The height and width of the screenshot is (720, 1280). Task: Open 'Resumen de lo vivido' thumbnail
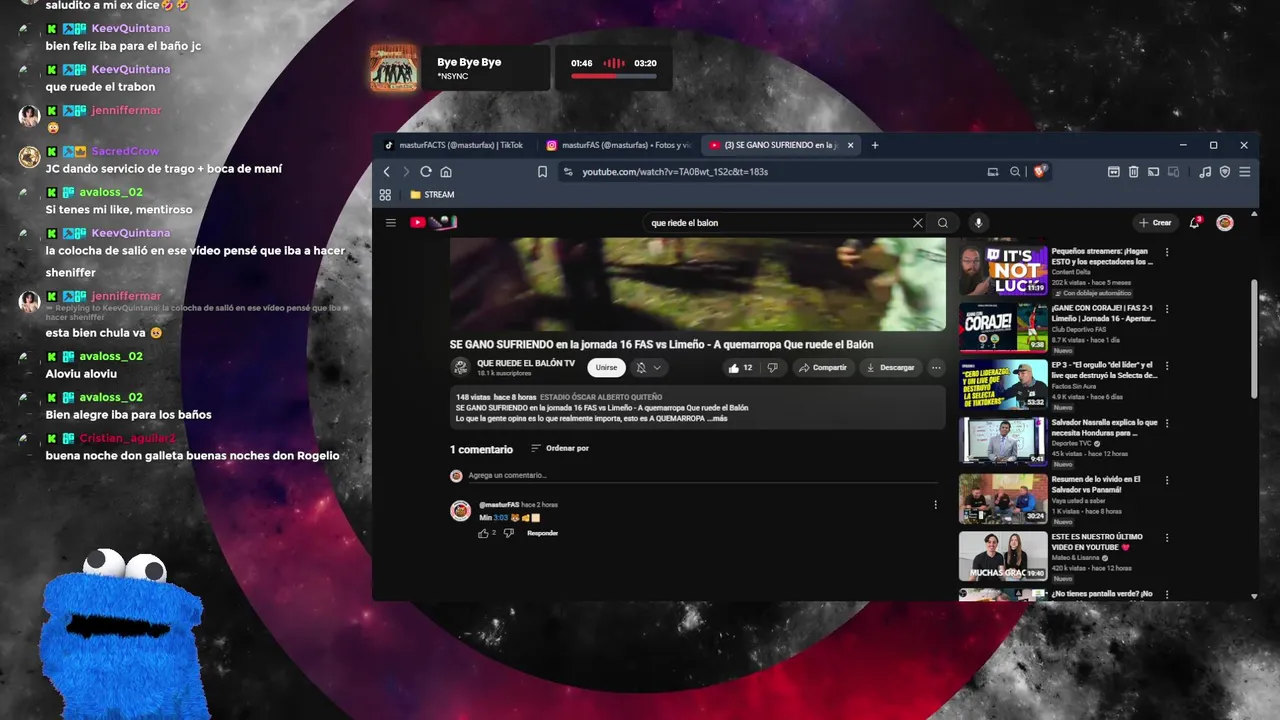pos(1003,498)
